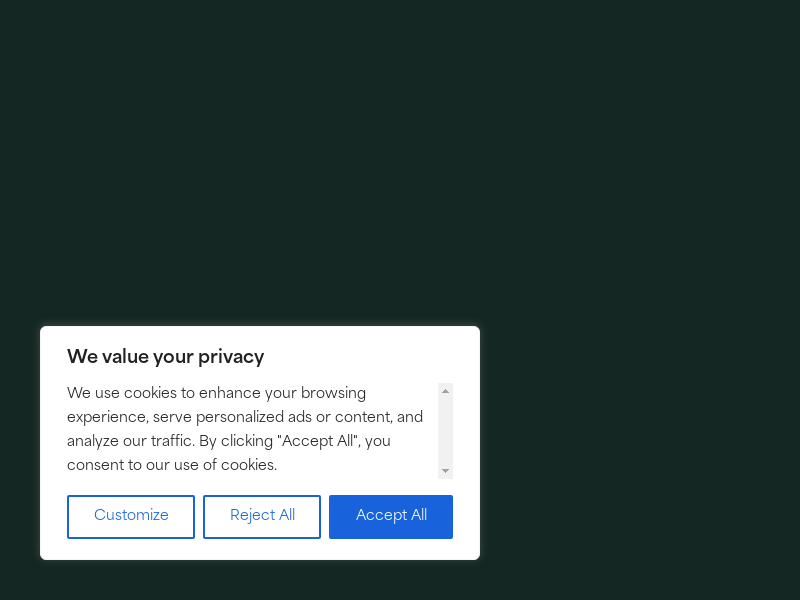Choose the outlined Reject All option
This screenshot has height=600, width=800.
(262, 516)
